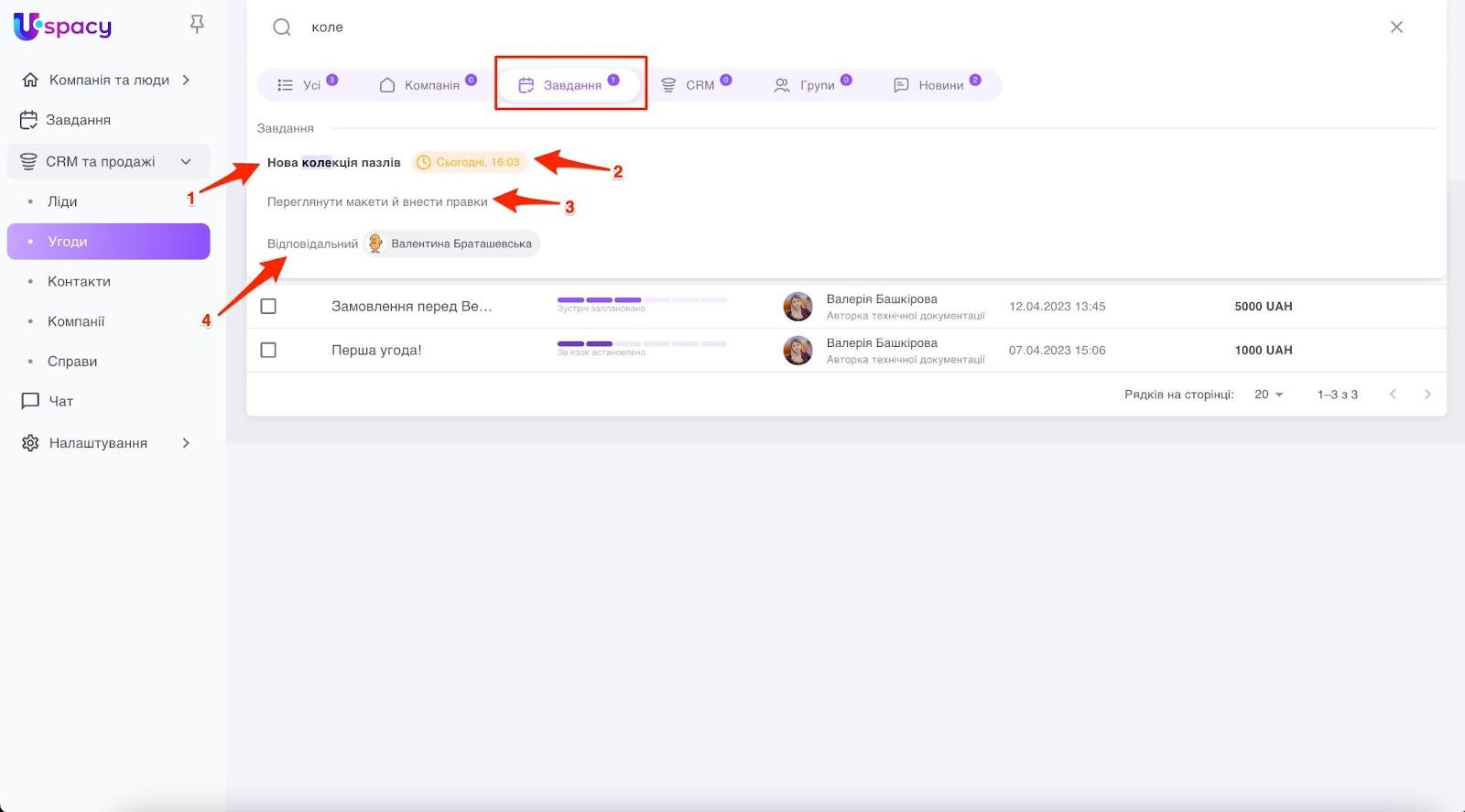Click the gear icon beside Налаштування
Image resolution: width=1465 pixels, height=812 pixels.
point(30,443)
